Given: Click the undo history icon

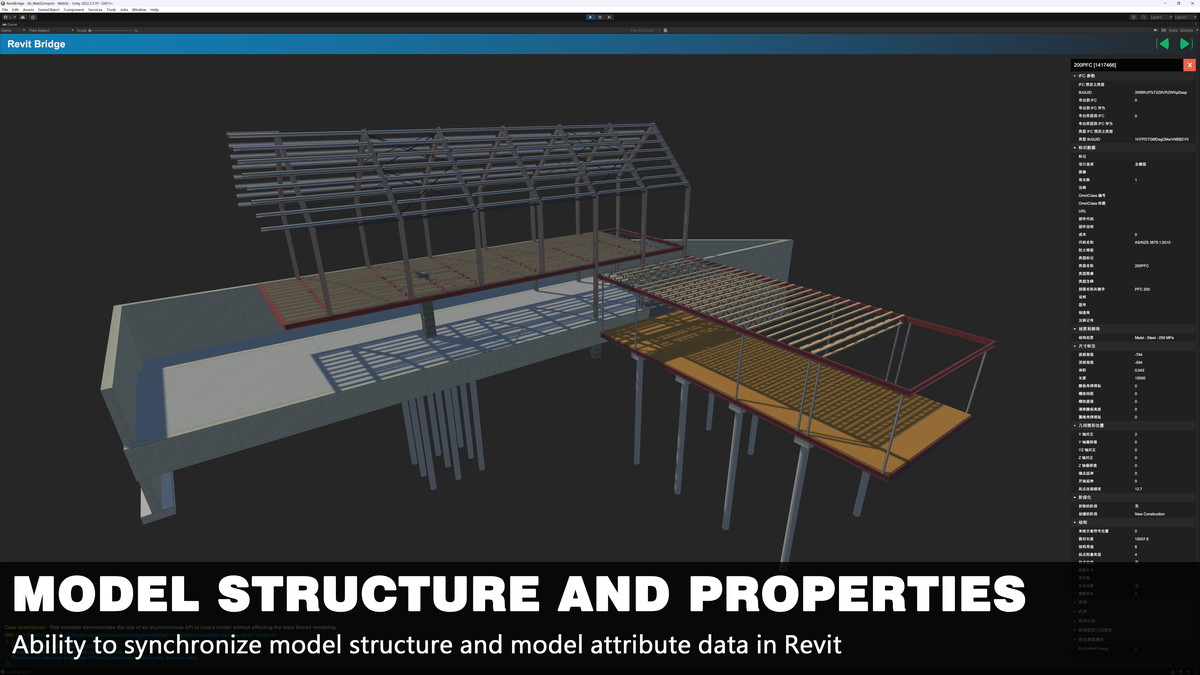Looking at the screenshot, I should tap(1133, 17).
